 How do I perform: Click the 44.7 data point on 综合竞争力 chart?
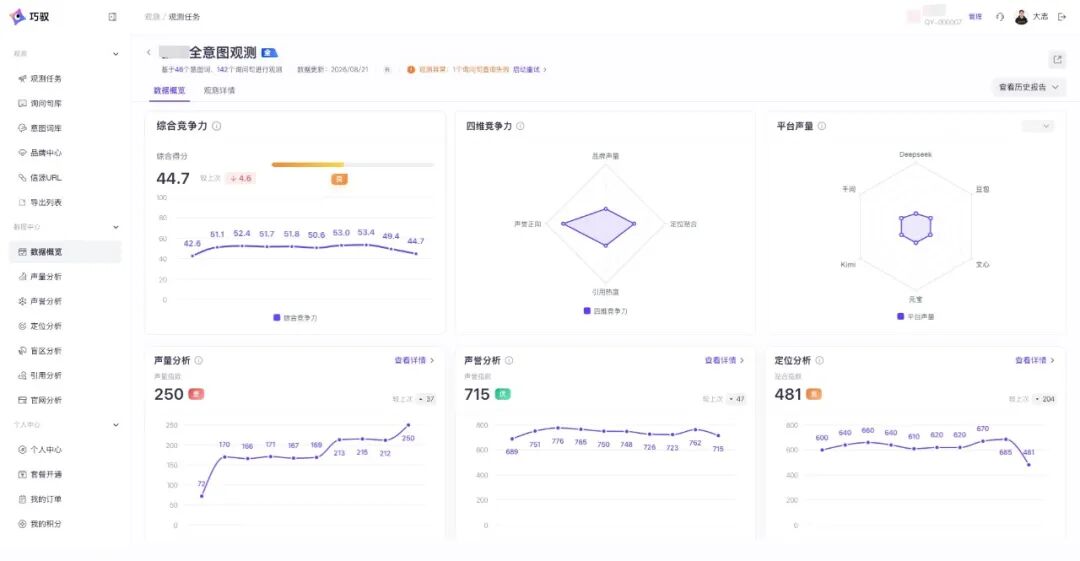416,254
